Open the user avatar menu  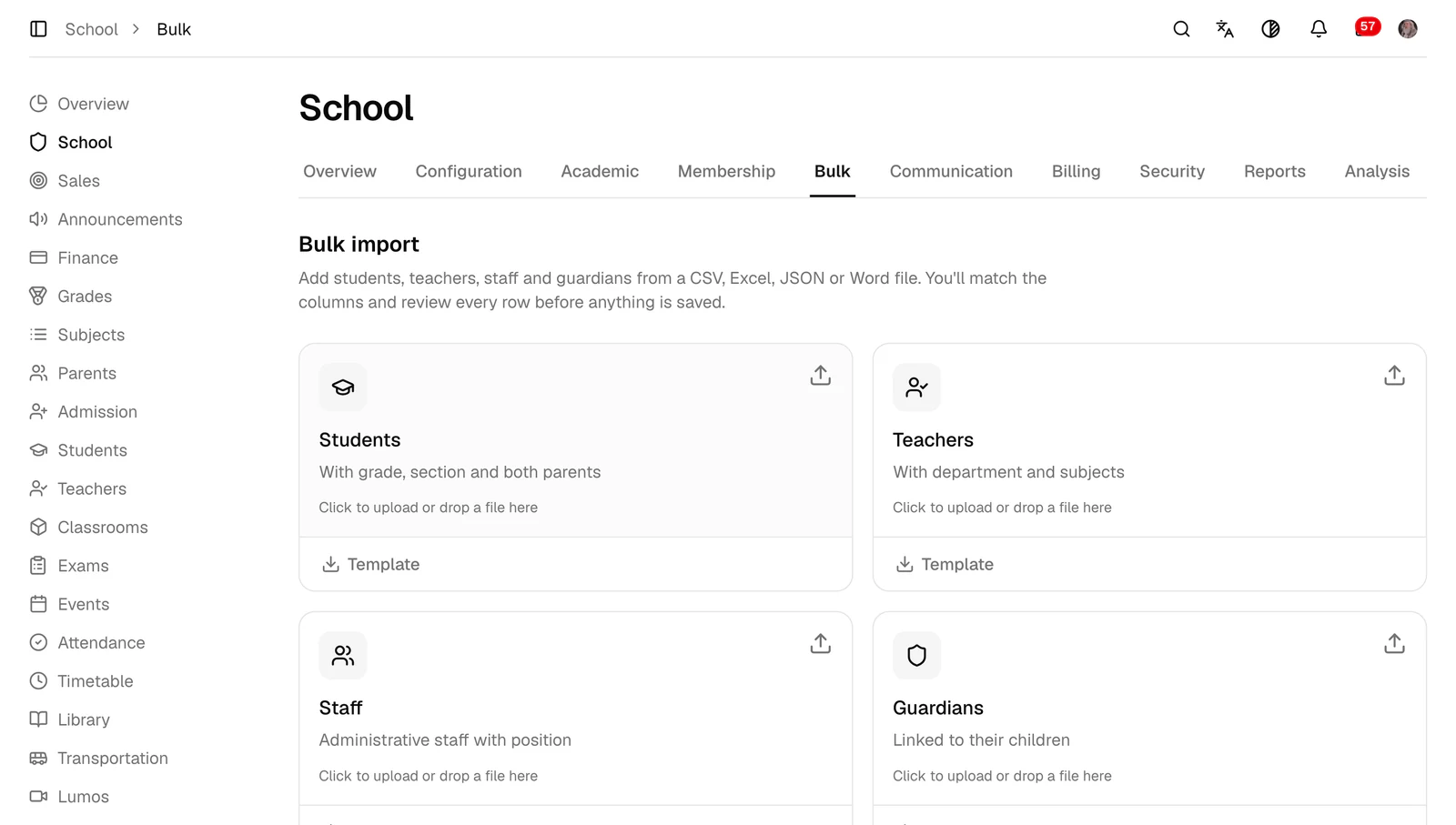[1407, 29]
